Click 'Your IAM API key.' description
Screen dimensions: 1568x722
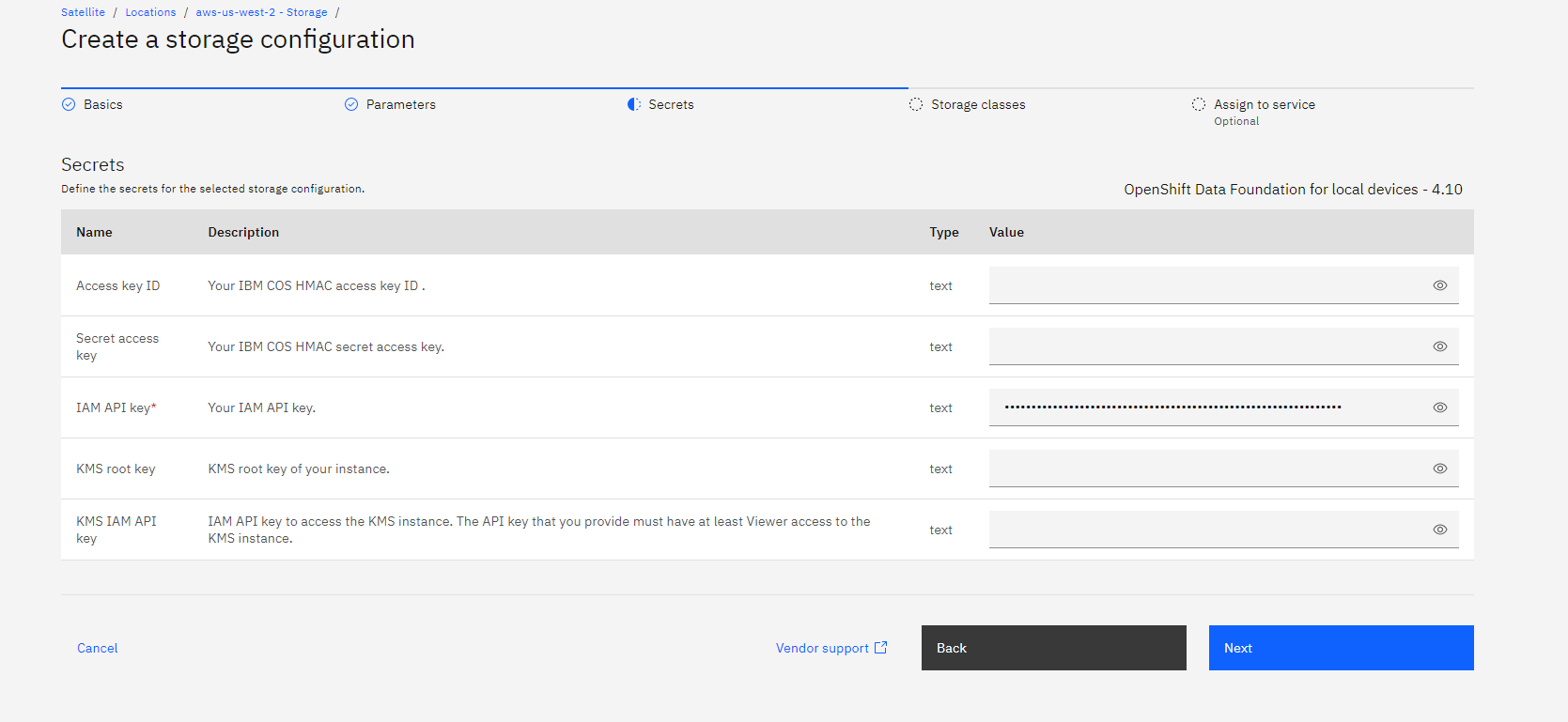262,407
